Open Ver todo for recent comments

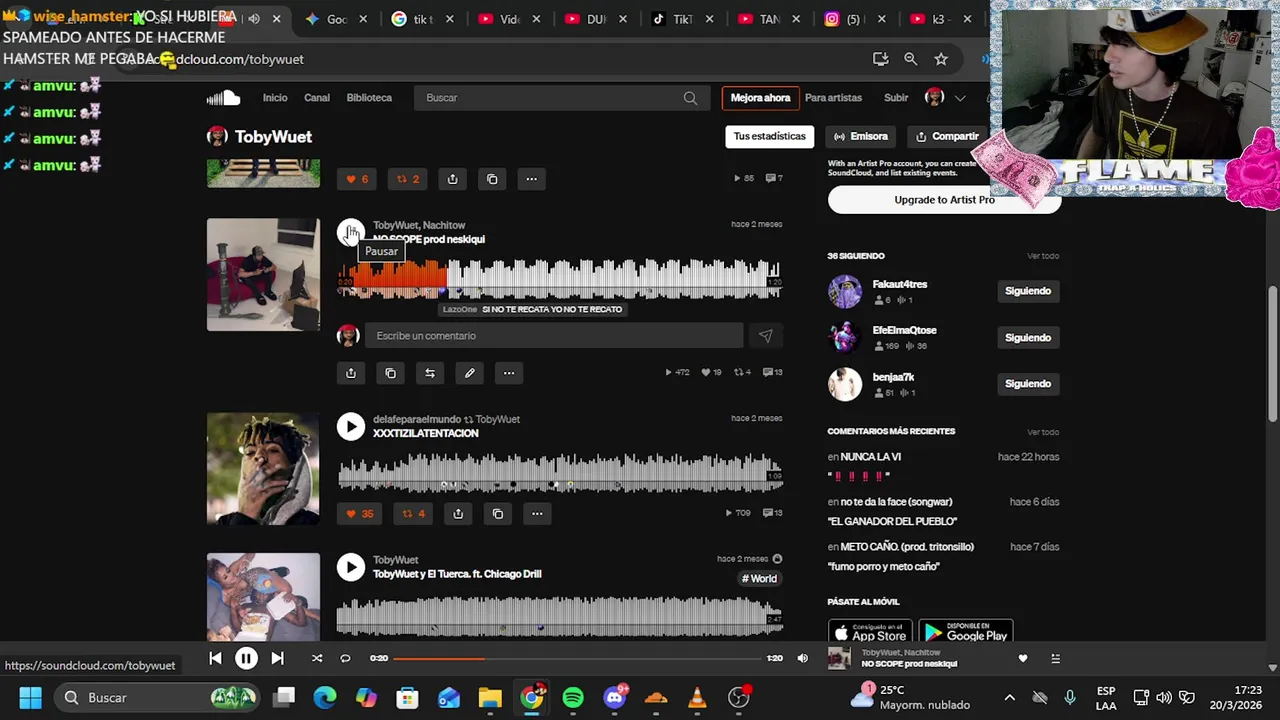point(1043,432)
